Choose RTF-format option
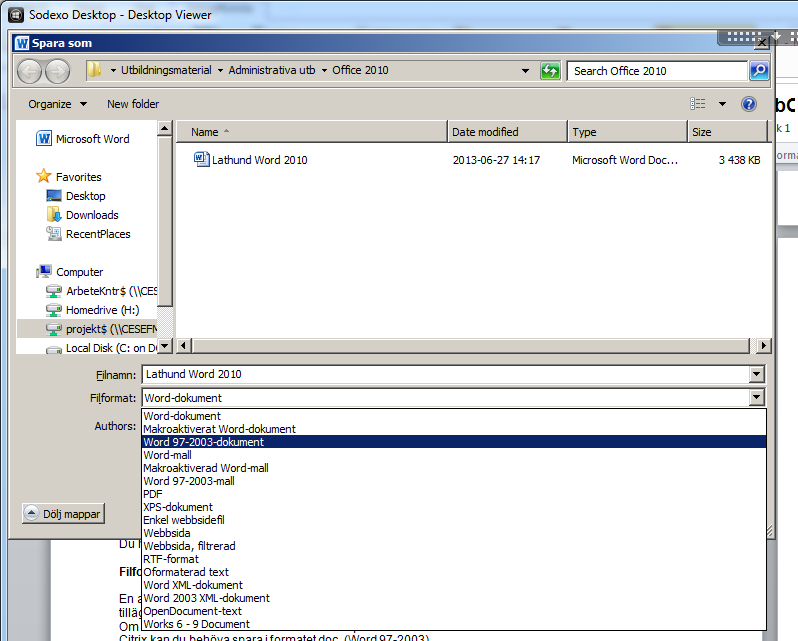 point(454,559)
